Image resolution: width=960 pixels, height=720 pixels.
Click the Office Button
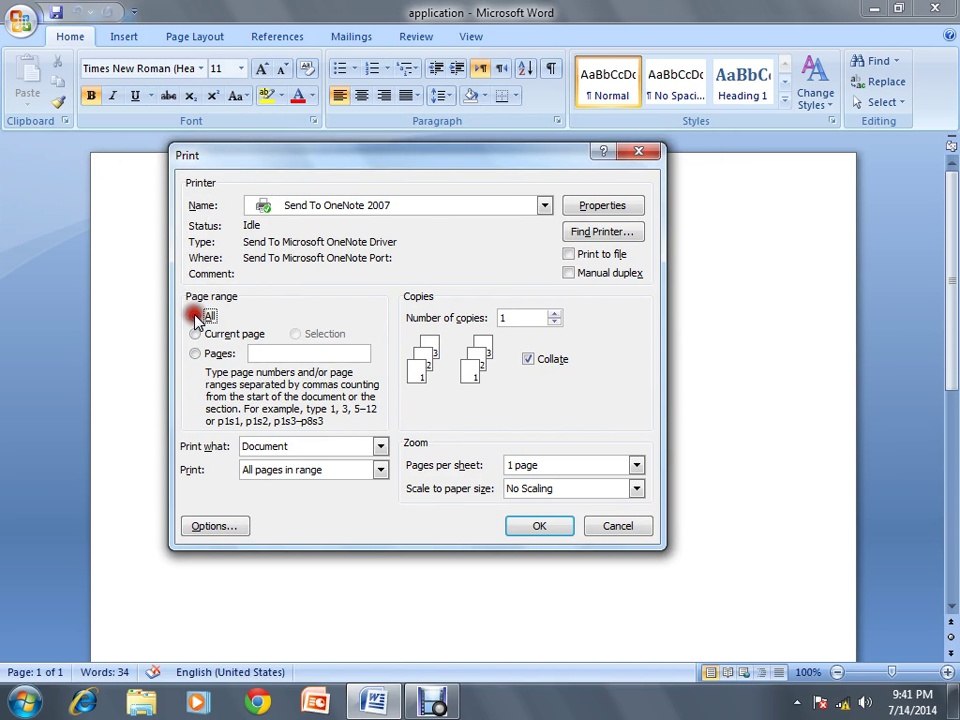[x=20, y=21]
